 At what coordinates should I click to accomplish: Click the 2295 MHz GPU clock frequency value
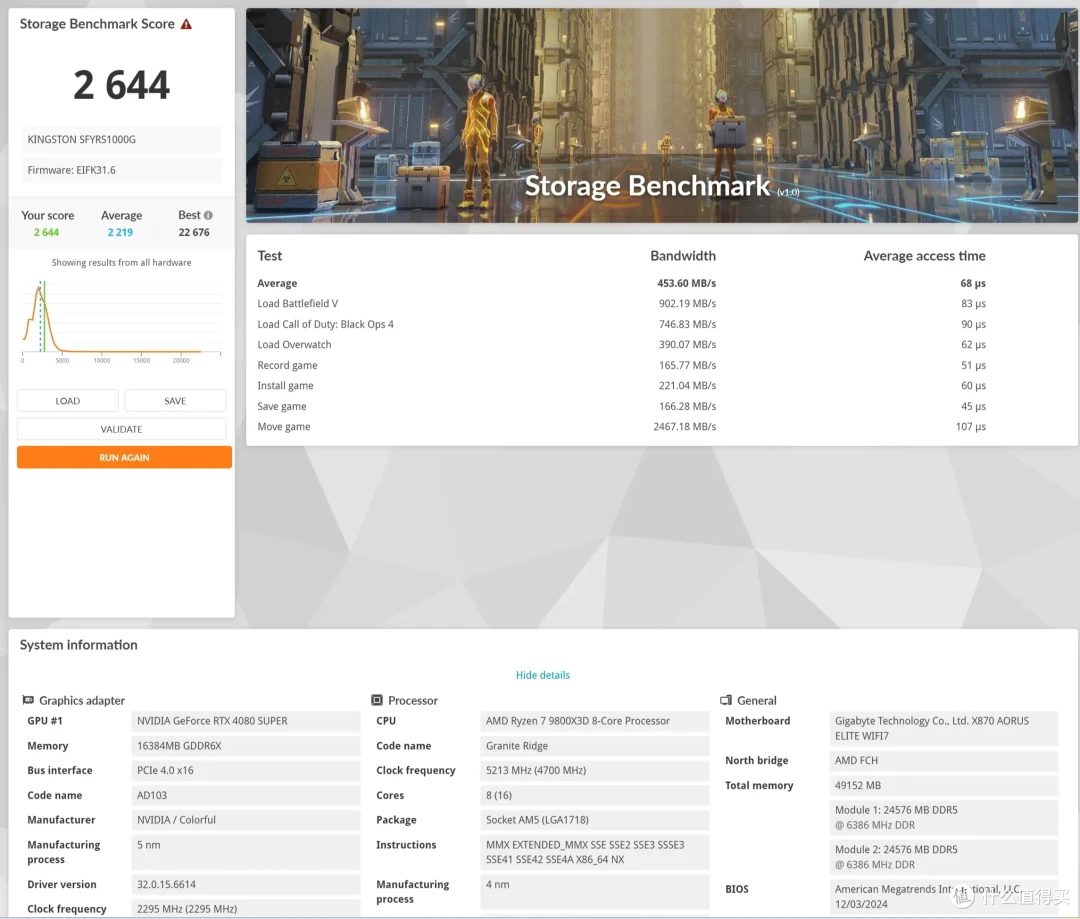tap(245, 909)
